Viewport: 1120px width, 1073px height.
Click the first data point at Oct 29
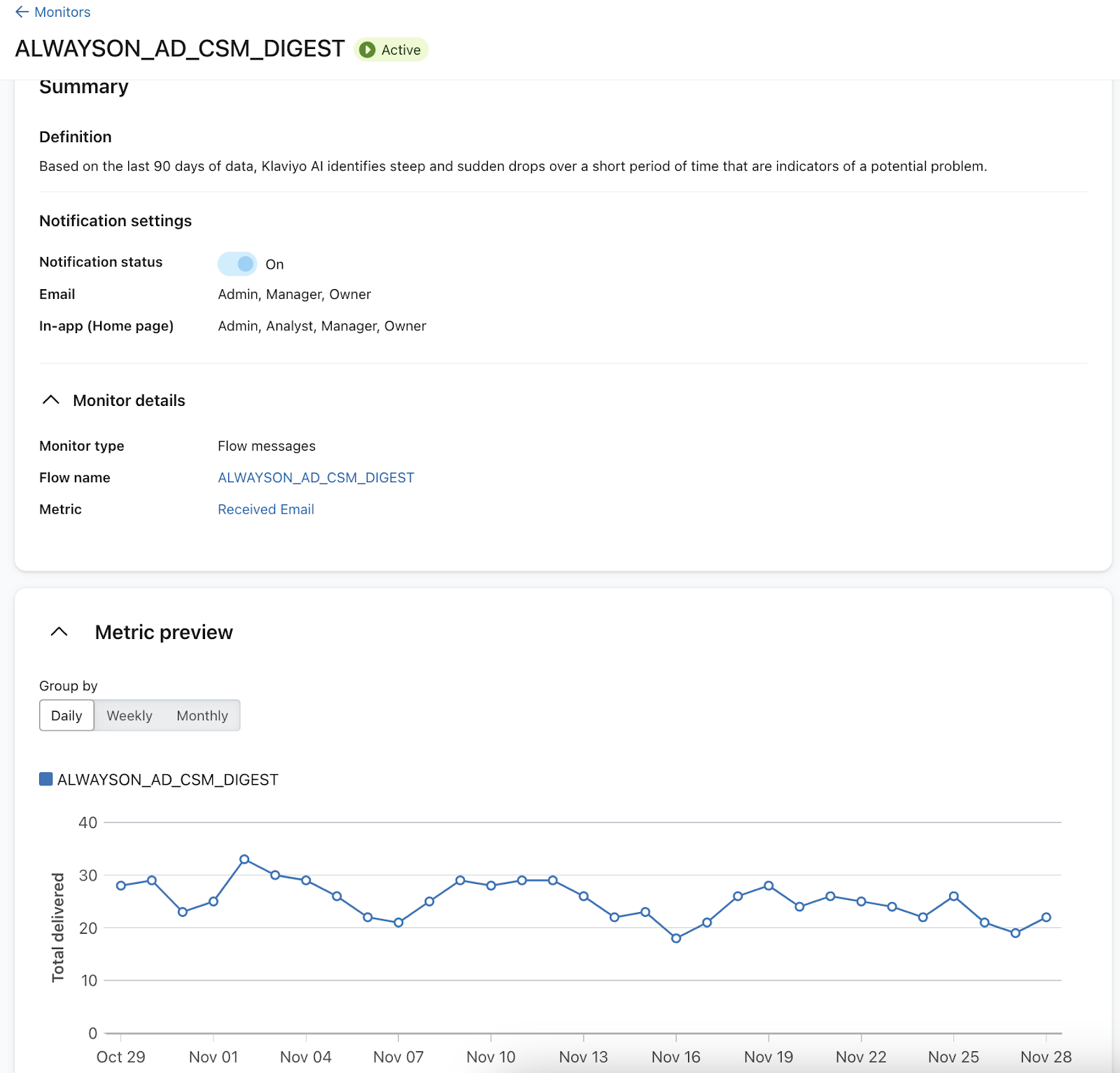121,885
